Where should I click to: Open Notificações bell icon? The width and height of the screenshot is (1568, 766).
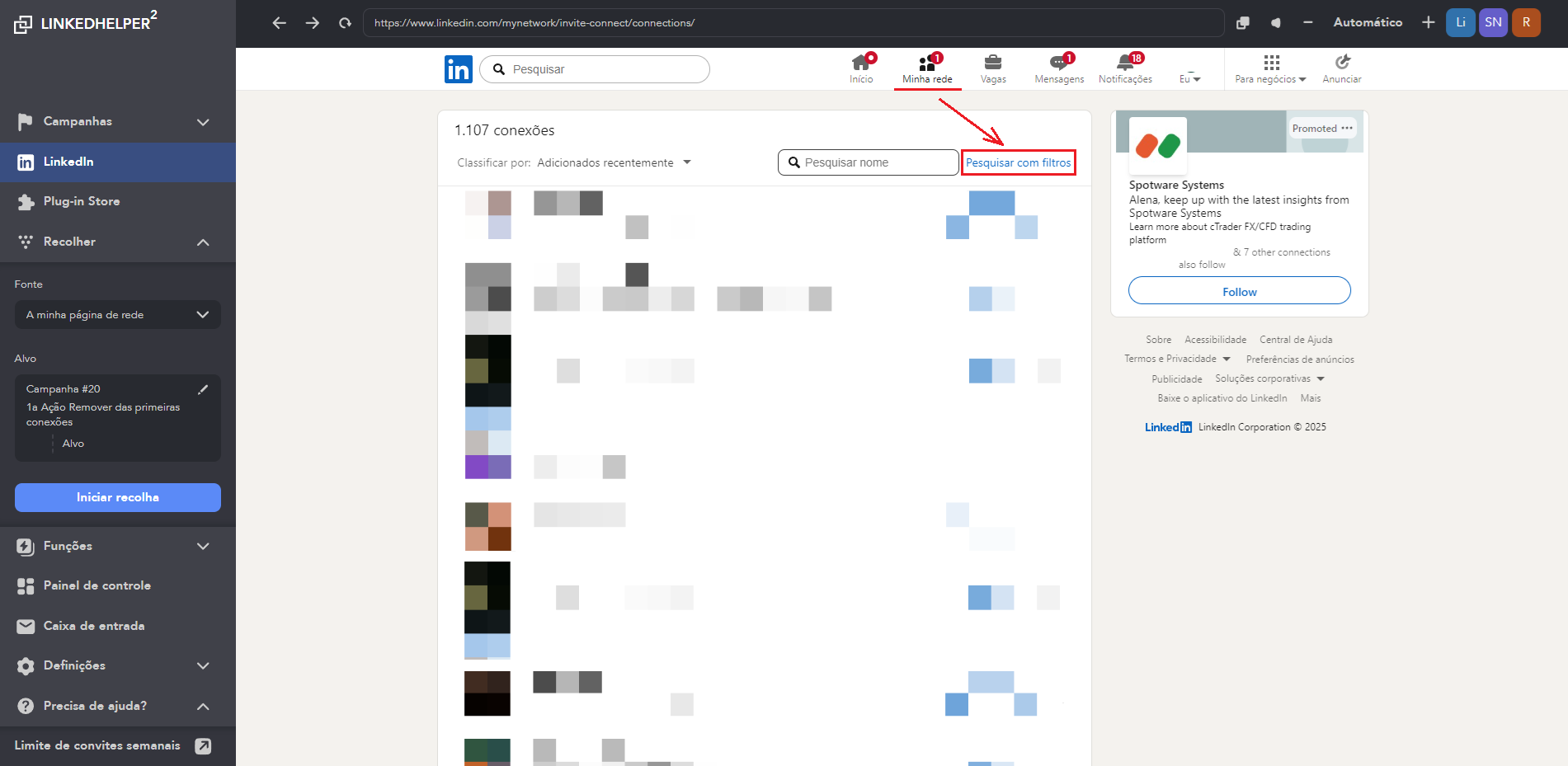pyautogui.click(x=1125, y=63)
